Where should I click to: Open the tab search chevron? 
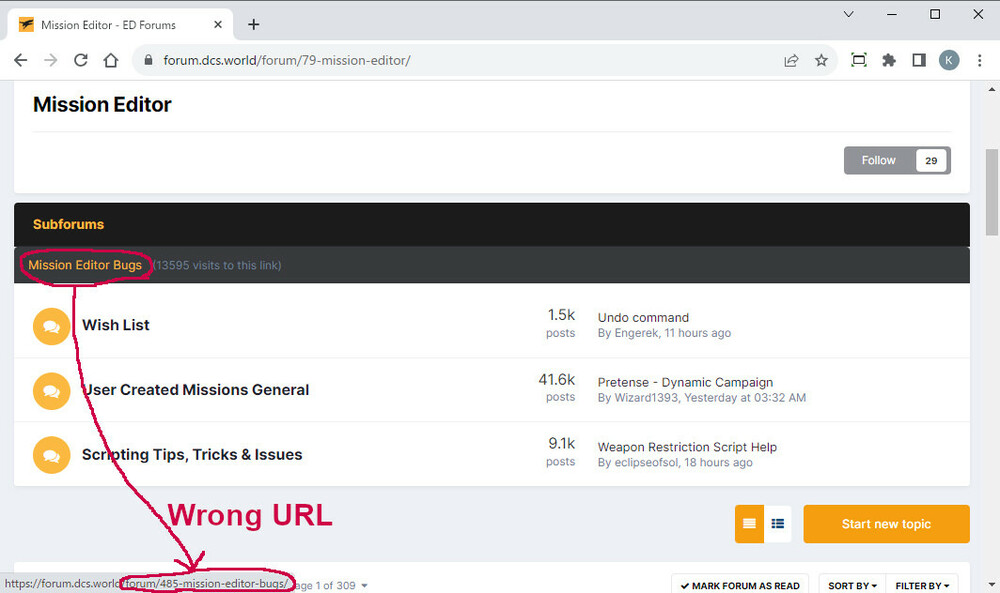tap(848, 14)
